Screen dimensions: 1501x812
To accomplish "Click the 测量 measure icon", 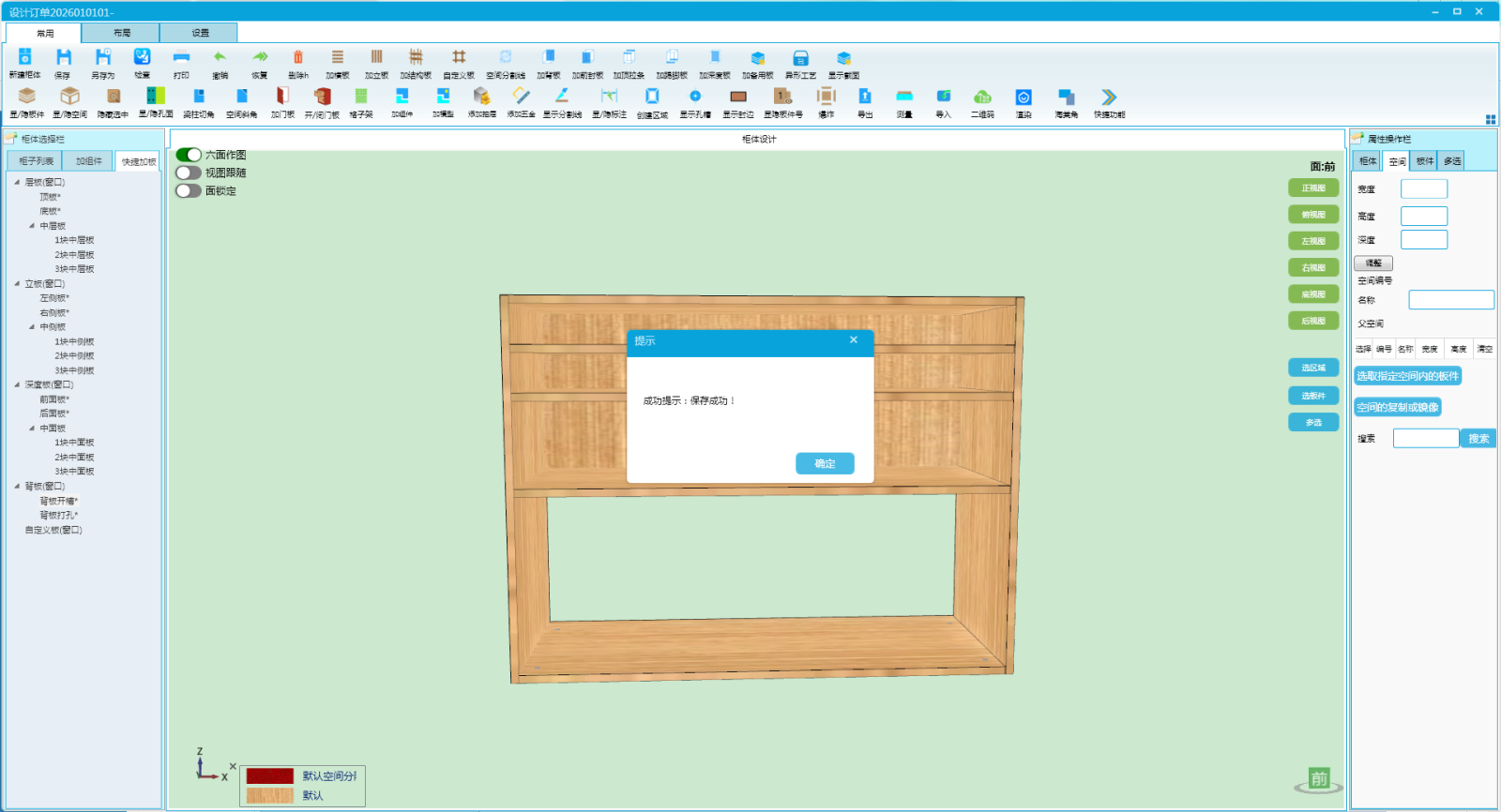I will [904, 97].
